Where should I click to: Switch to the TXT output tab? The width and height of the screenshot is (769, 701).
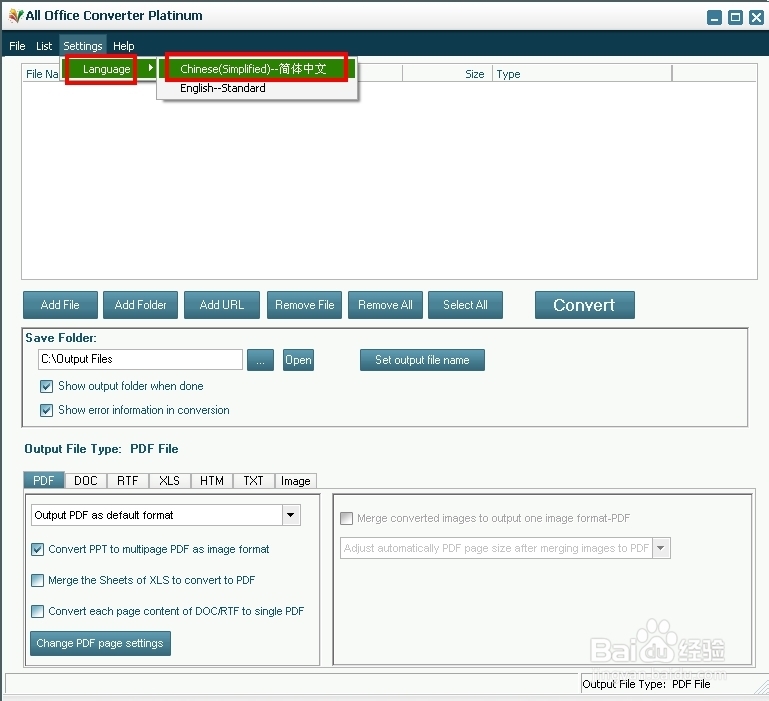[254, 481]
